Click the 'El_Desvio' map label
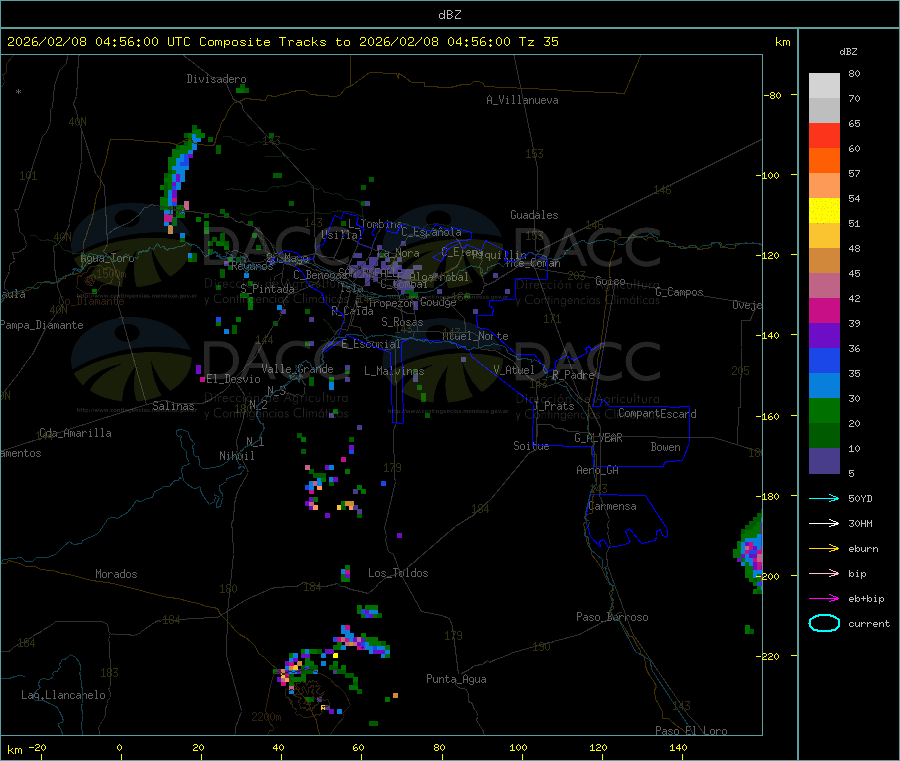 [x=233, y=379]
